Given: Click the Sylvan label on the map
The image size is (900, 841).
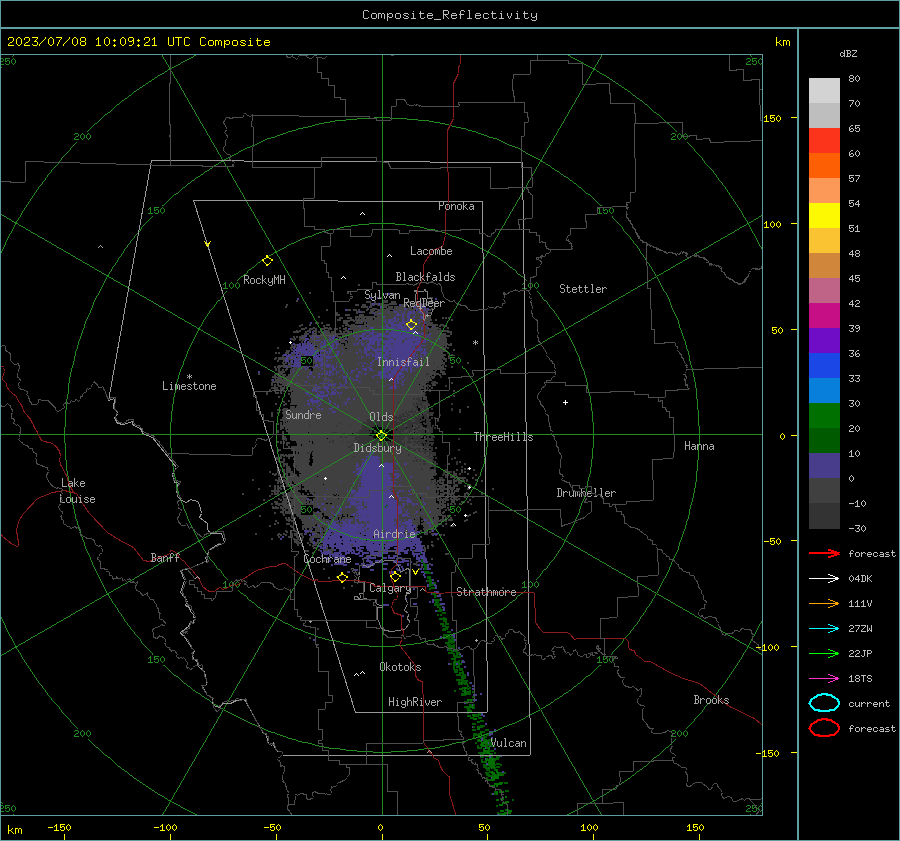Looking at the screenshot, I should click(382, 295).
